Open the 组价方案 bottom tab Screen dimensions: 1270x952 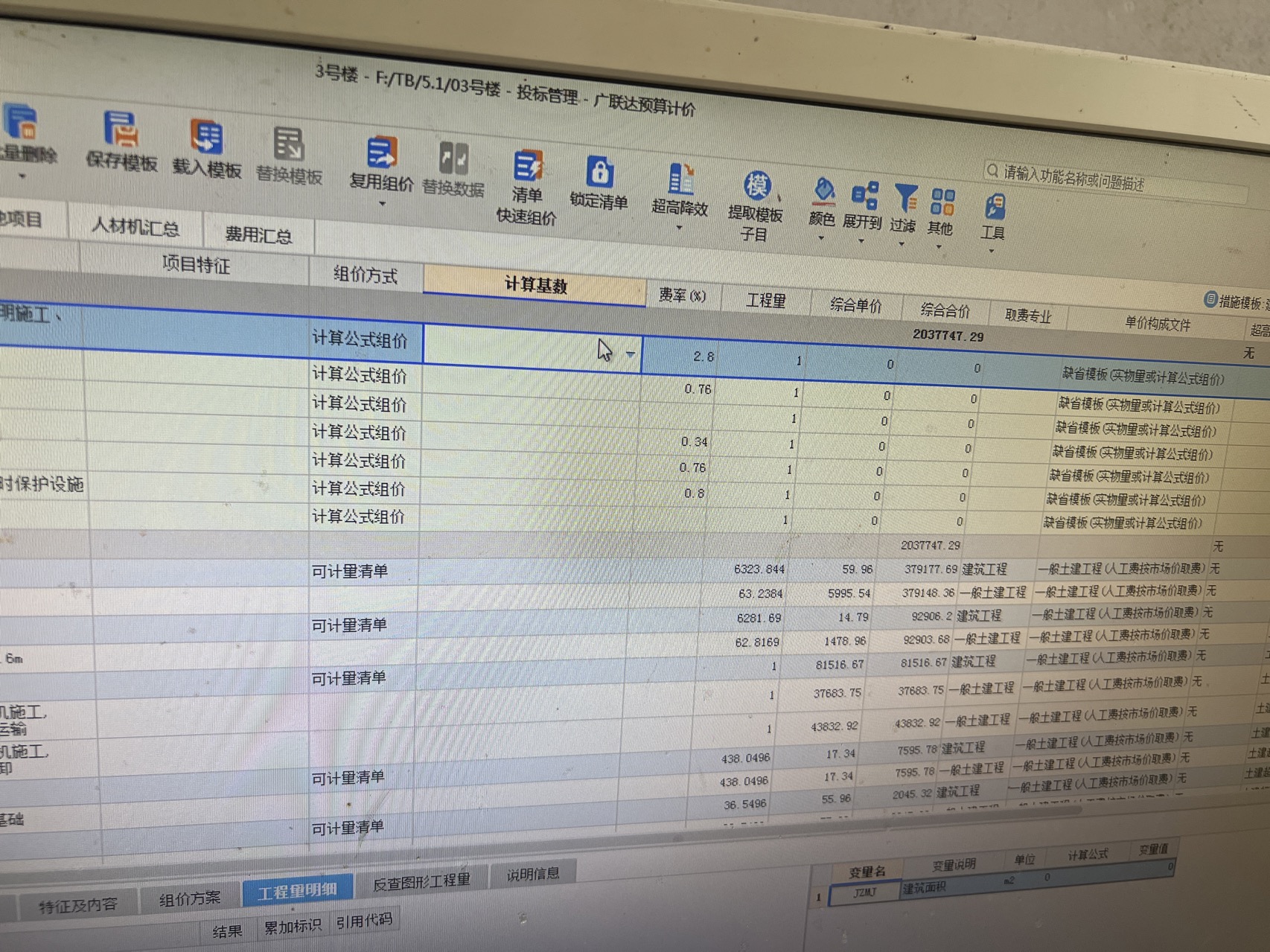[x=190, y=898]
